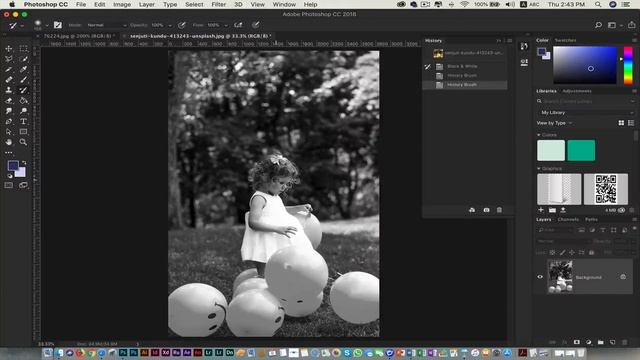Add content to library plus button
This screenshot has height=360, width=640.
pyautogui.click(x=541, y=210)
